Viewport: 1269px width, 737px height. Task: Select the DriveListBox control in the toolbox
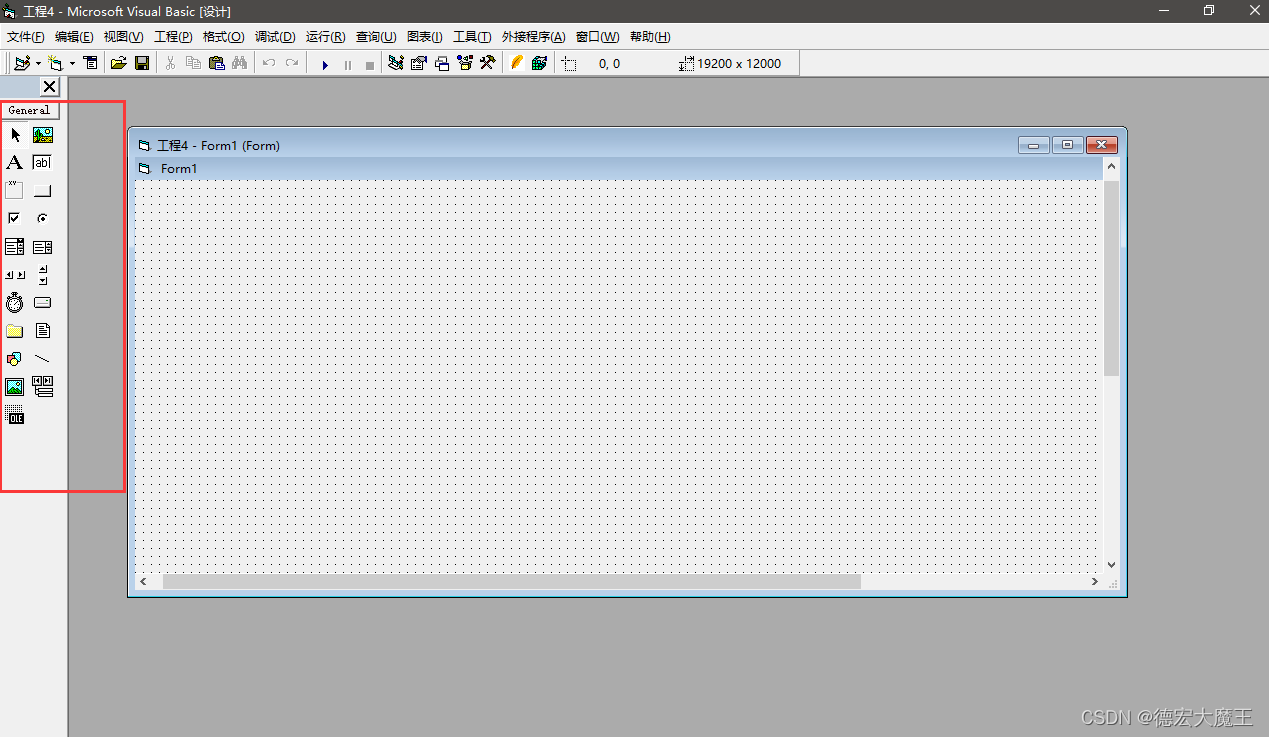pyautogui.click(x=43, y=302)
